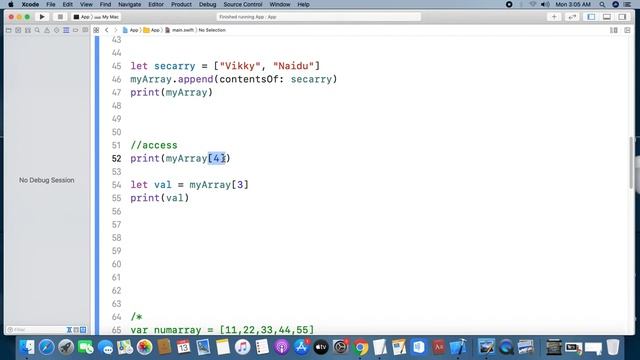Click into the navigator Filter field

coord(36,329)
